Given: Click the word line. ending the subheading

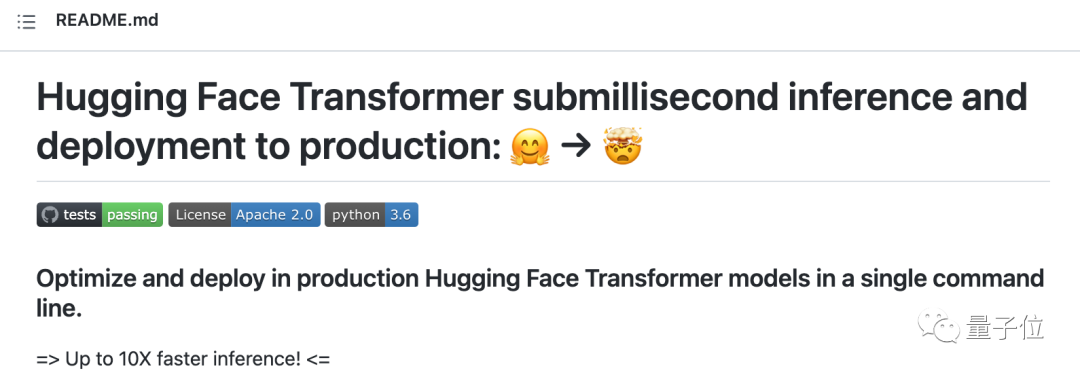Looking at the screenshot, I should [x=59, y=307].
